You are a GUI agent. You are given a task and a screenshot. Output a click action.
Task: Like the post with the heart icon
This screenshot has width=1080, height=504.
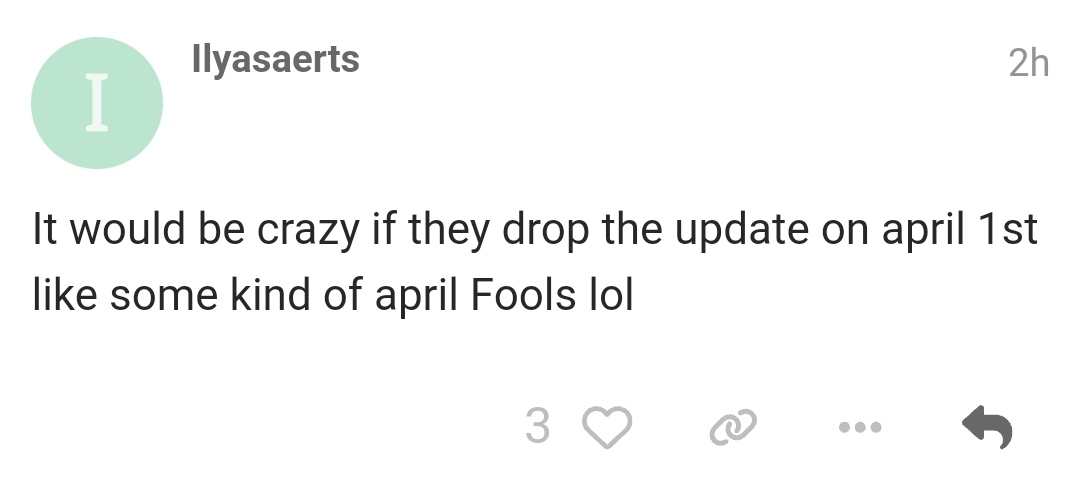pos(607,428)
